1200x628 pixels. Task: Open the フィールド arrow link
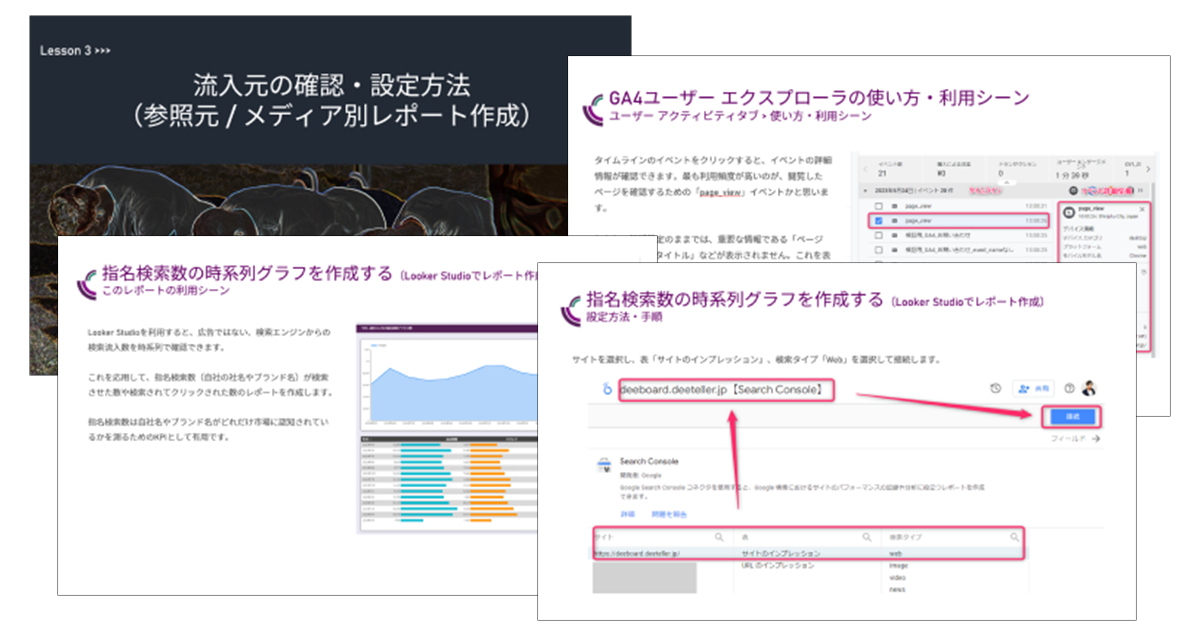1077,438
